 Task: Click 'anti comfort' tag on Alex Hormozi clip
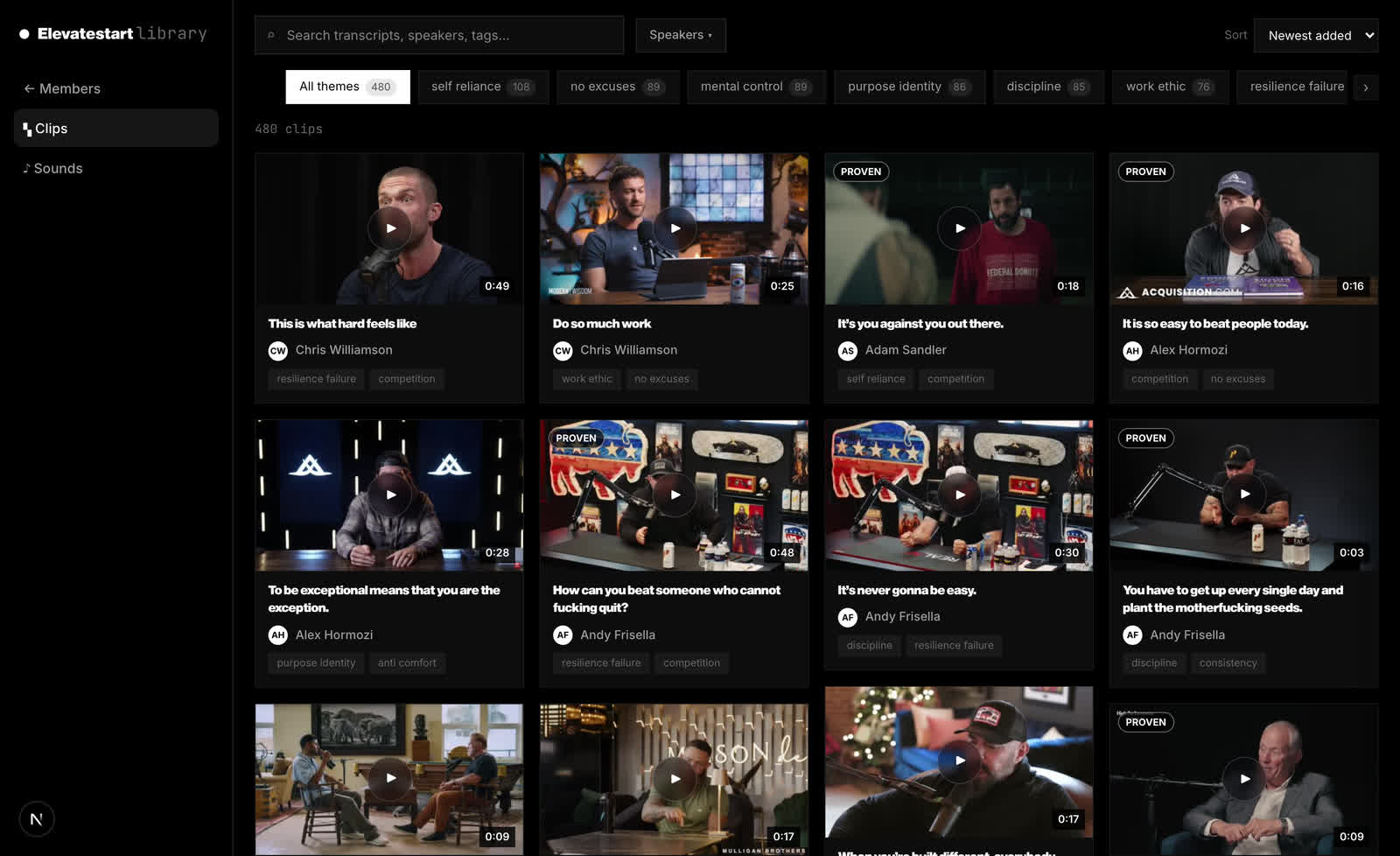(x=407, y=663)
